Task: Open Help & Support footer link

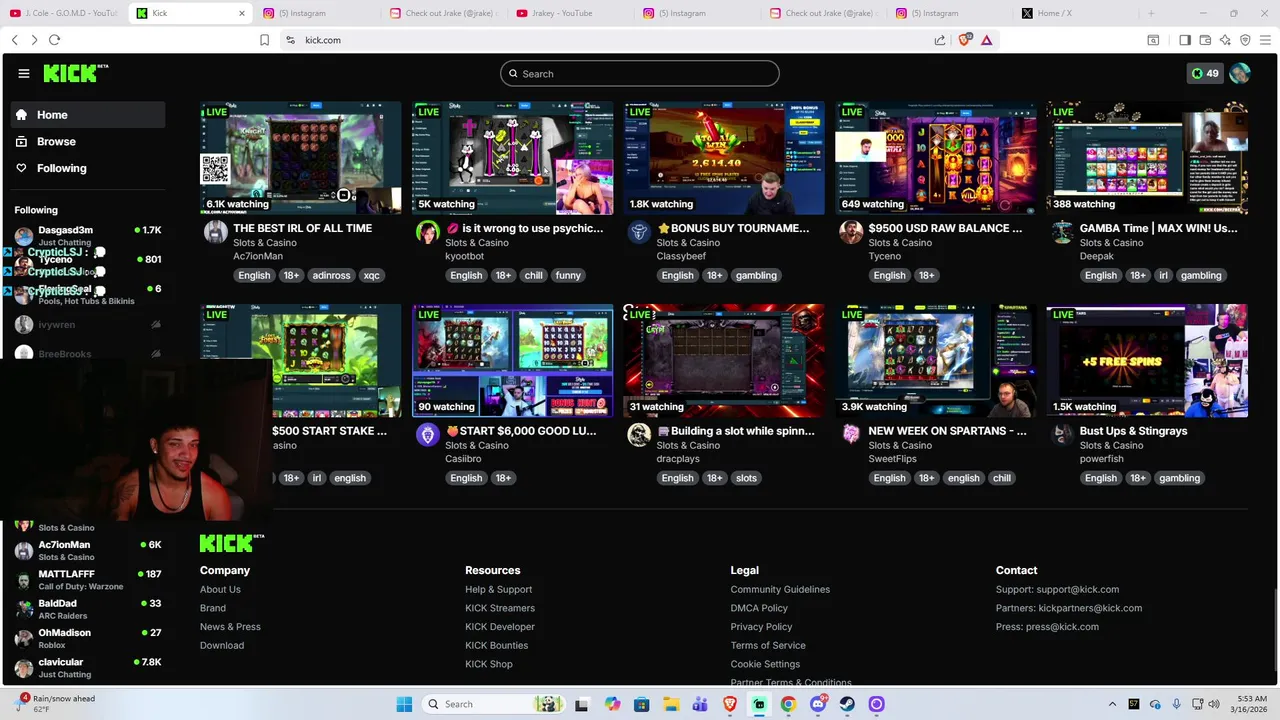Action: click(498, 590)
